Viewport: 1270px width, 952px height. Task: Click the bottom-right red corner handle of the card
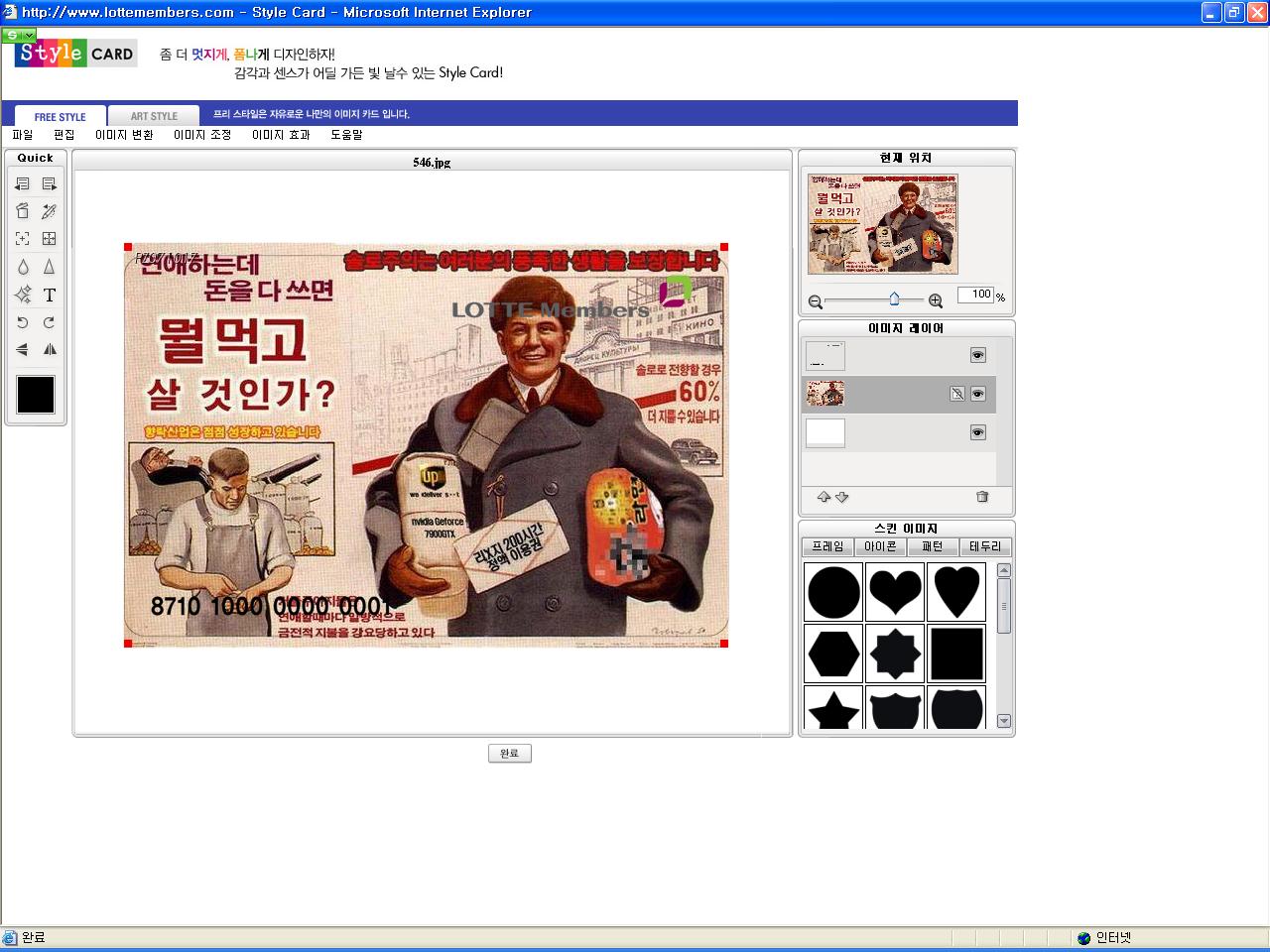[724, 644]
